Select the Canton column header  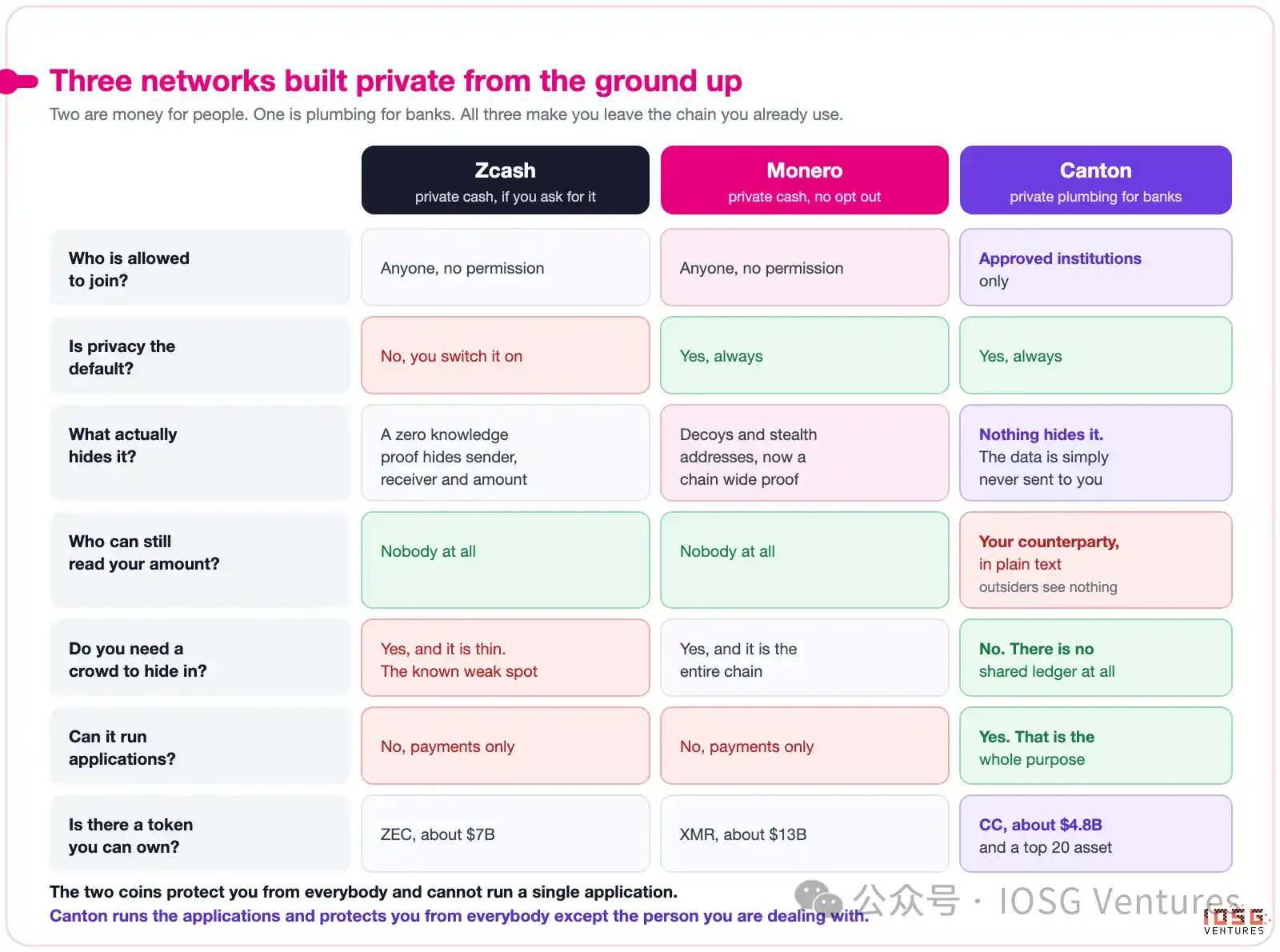1095,180
